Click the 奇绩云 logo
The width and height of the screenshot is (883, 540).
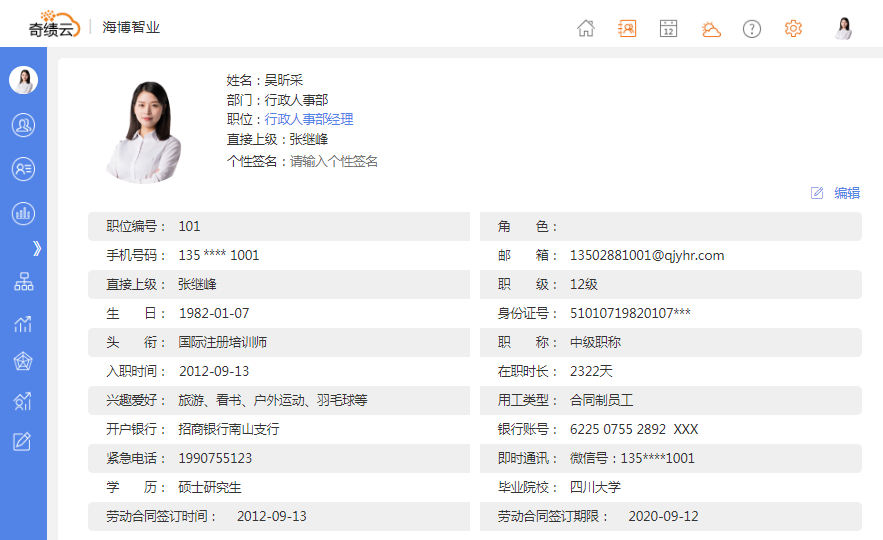[x=54, y=26]
